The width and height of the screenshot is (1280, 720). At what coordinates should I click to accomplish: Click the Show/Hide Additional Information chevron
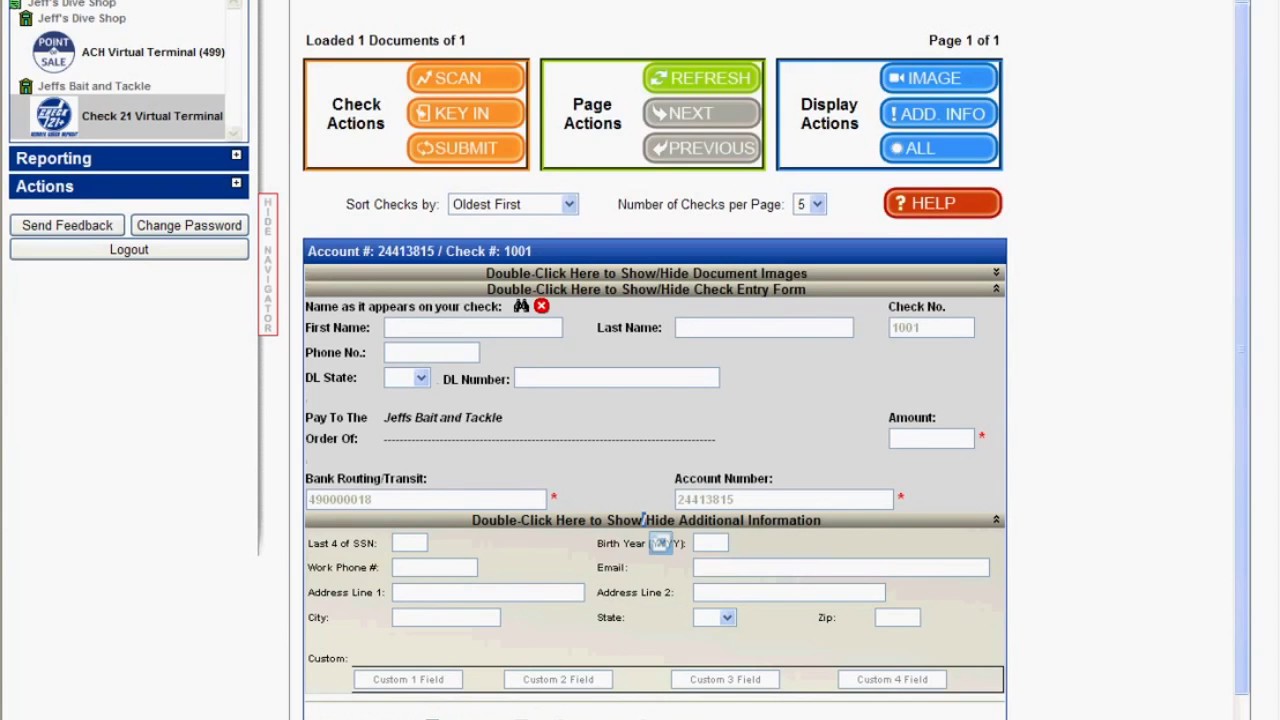[x=996, y=520]
